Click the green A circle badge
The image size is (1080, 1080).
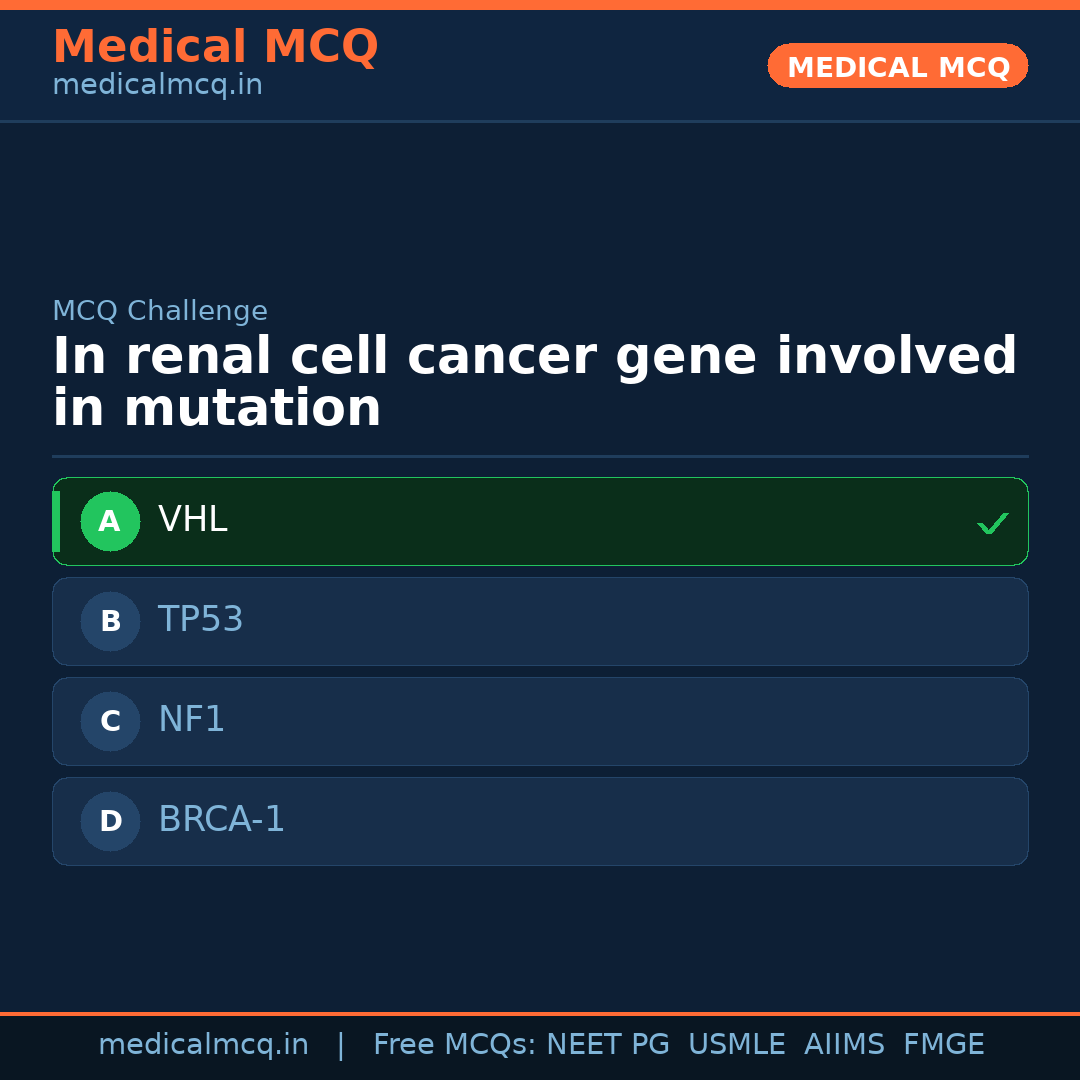[x=110, y=521]
